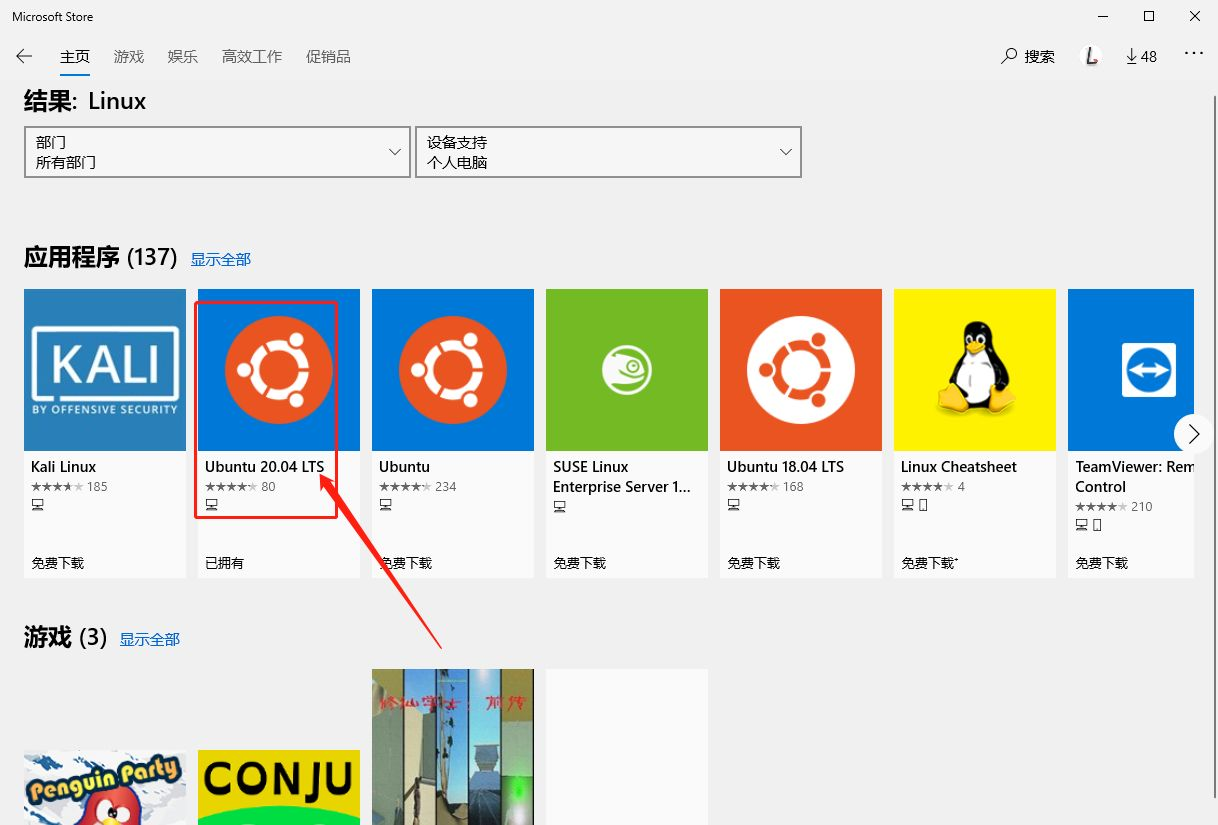1218x825 pixels.
Task: Open the CONJU game thumbnail
Action: click(279, 788)
